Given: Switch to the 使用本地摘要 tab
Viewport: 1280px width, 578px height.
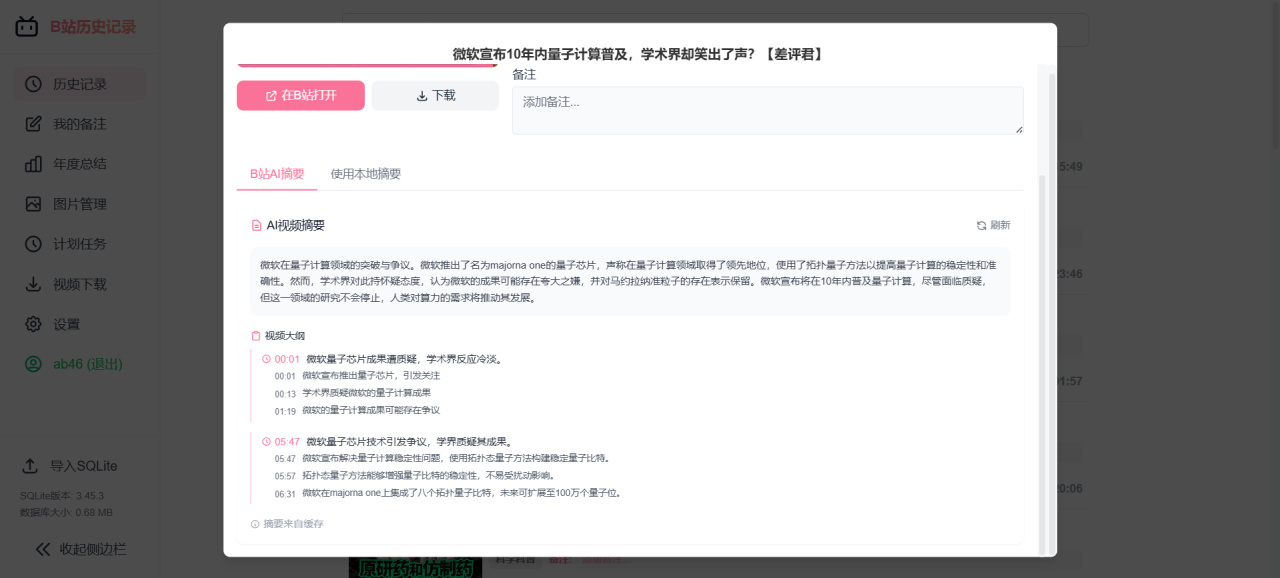Looking at the screenshot, I should tap(366, 174).
